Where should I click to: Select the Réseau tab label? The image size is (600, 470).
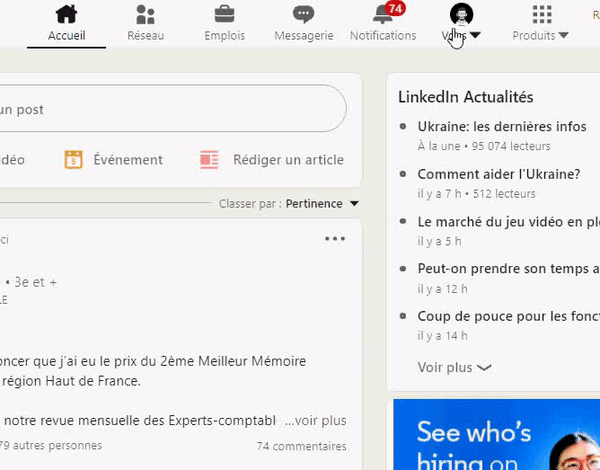pos(146,36)
